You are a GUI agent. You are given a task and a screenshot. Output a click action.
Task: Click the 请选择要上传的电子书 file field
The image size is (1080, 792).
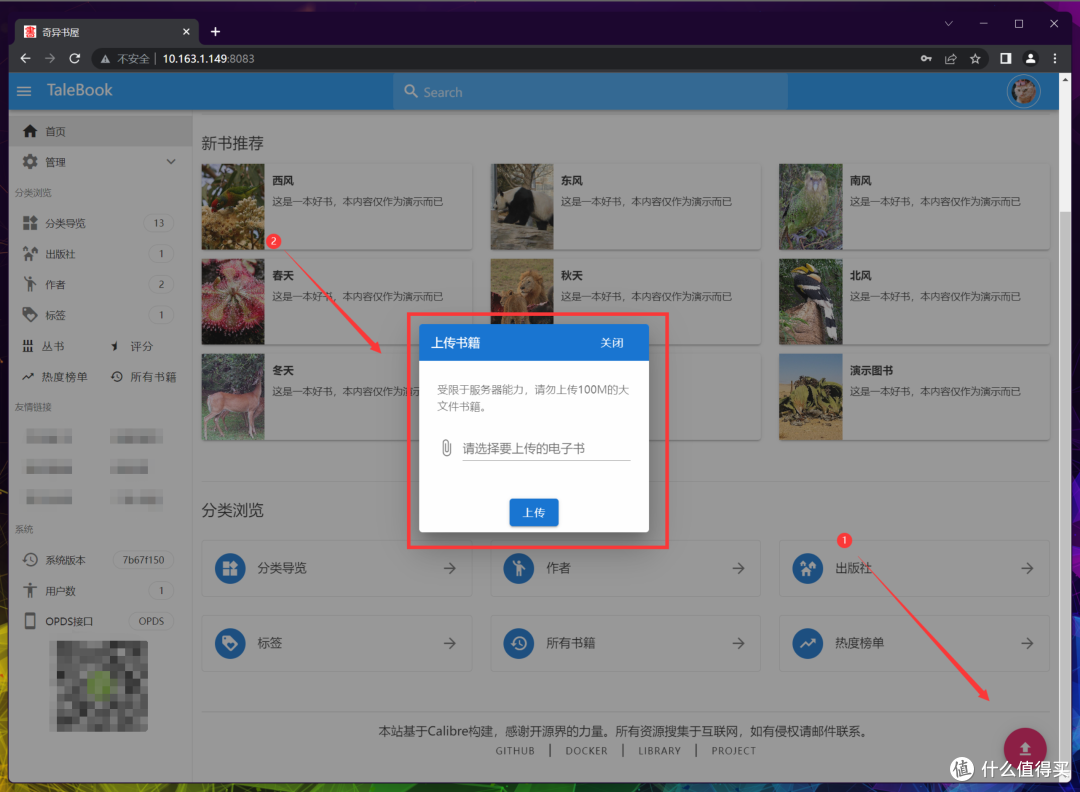546,448
